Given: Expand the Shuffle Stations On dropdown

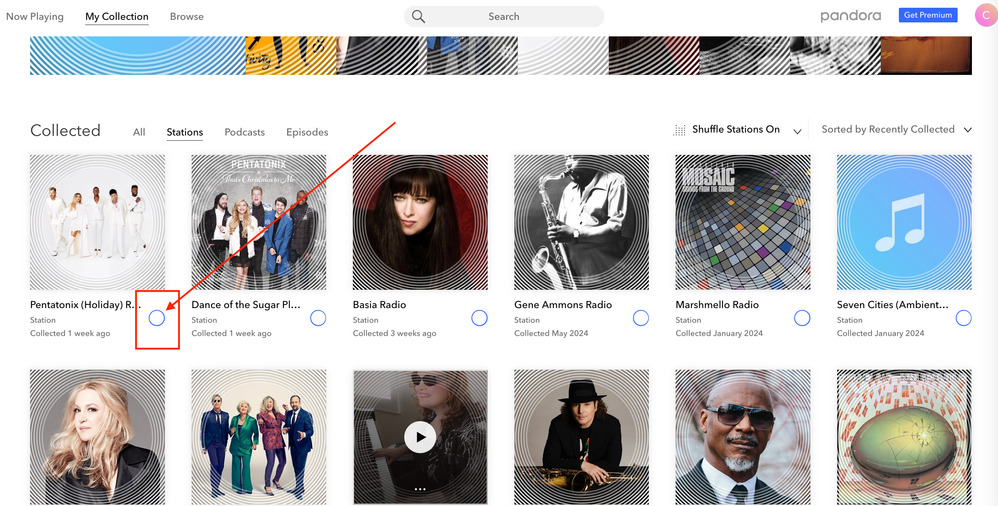Looking at the screenshot, I should tap(797, 131).
